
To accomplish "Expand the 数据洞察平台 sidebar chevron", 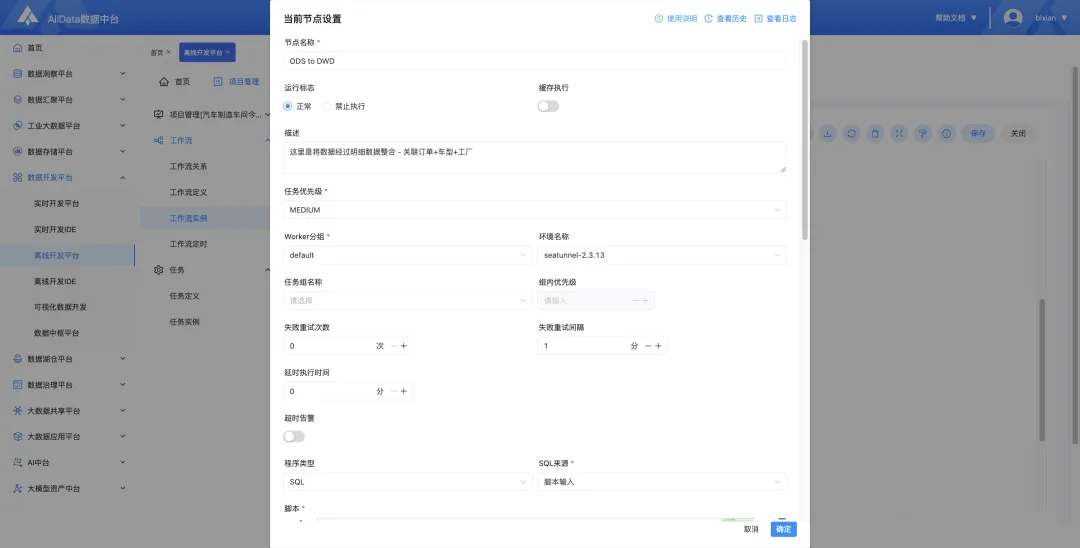I will [x=123, y=74].
